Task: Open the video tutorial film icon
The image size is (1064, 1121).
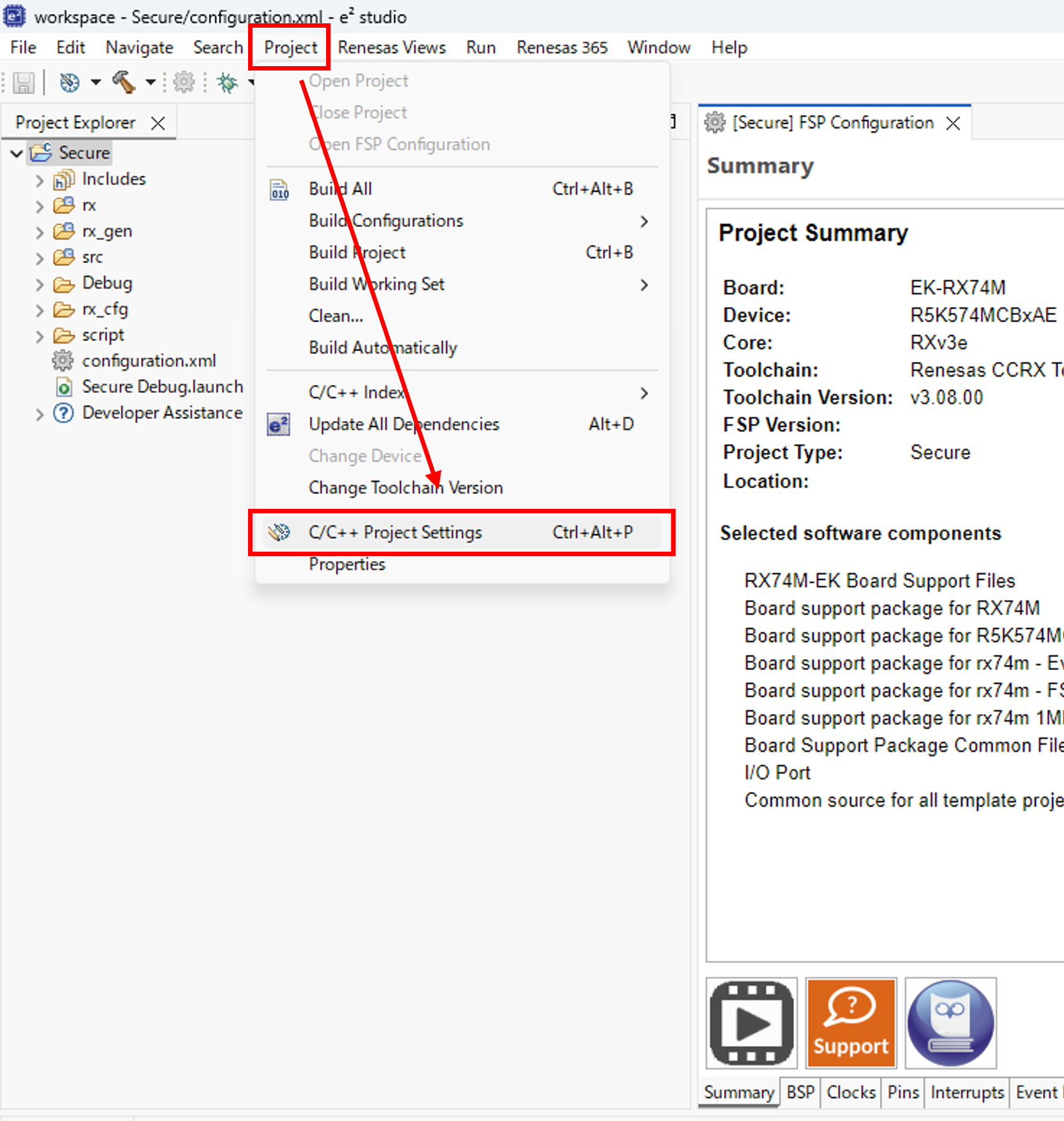Action: click(752, 1023)
